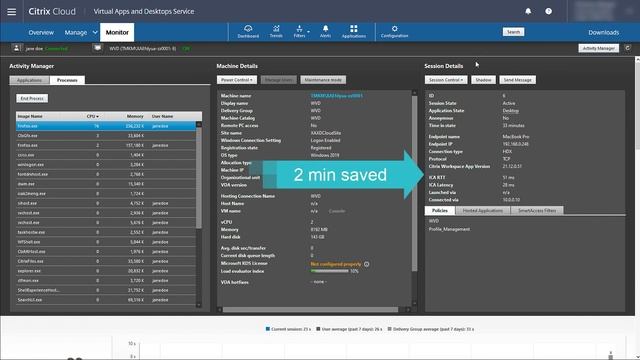The image size is (640, 360).
Task: Open the Trends view
Action: (276, 31)
